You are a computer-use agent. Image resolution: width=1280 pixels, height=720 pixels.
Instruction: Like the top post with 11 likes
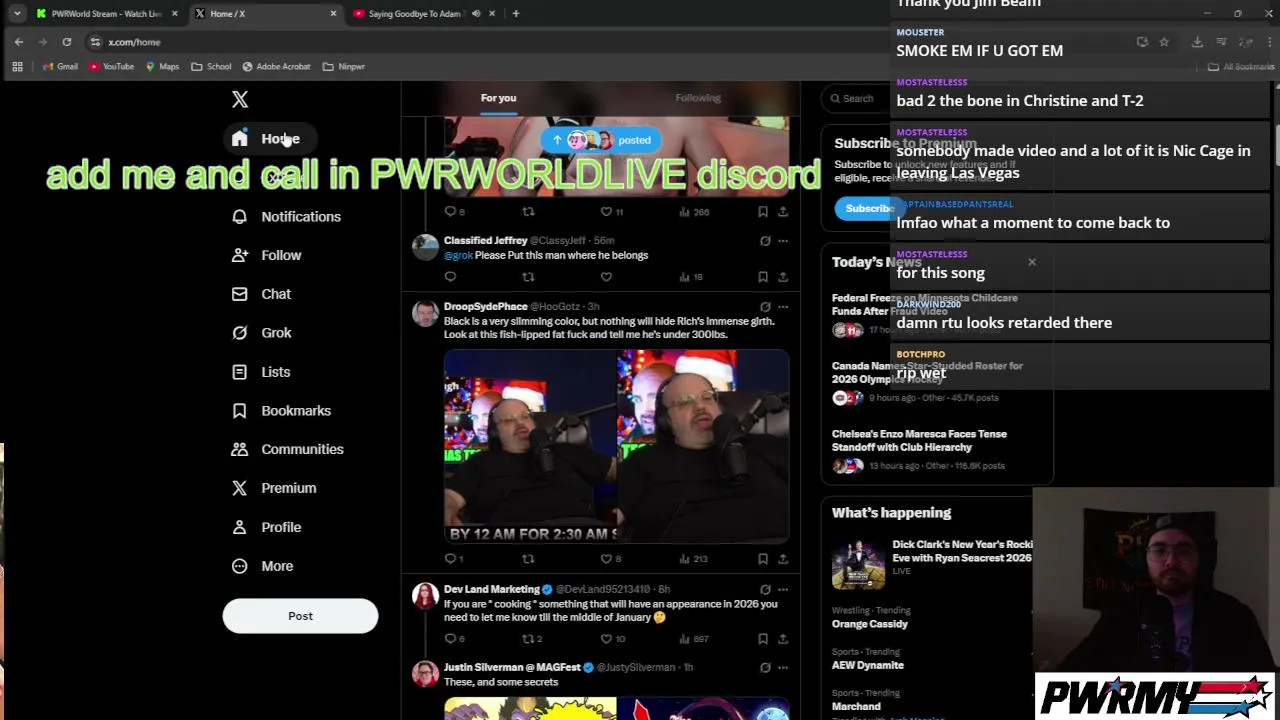611,212
